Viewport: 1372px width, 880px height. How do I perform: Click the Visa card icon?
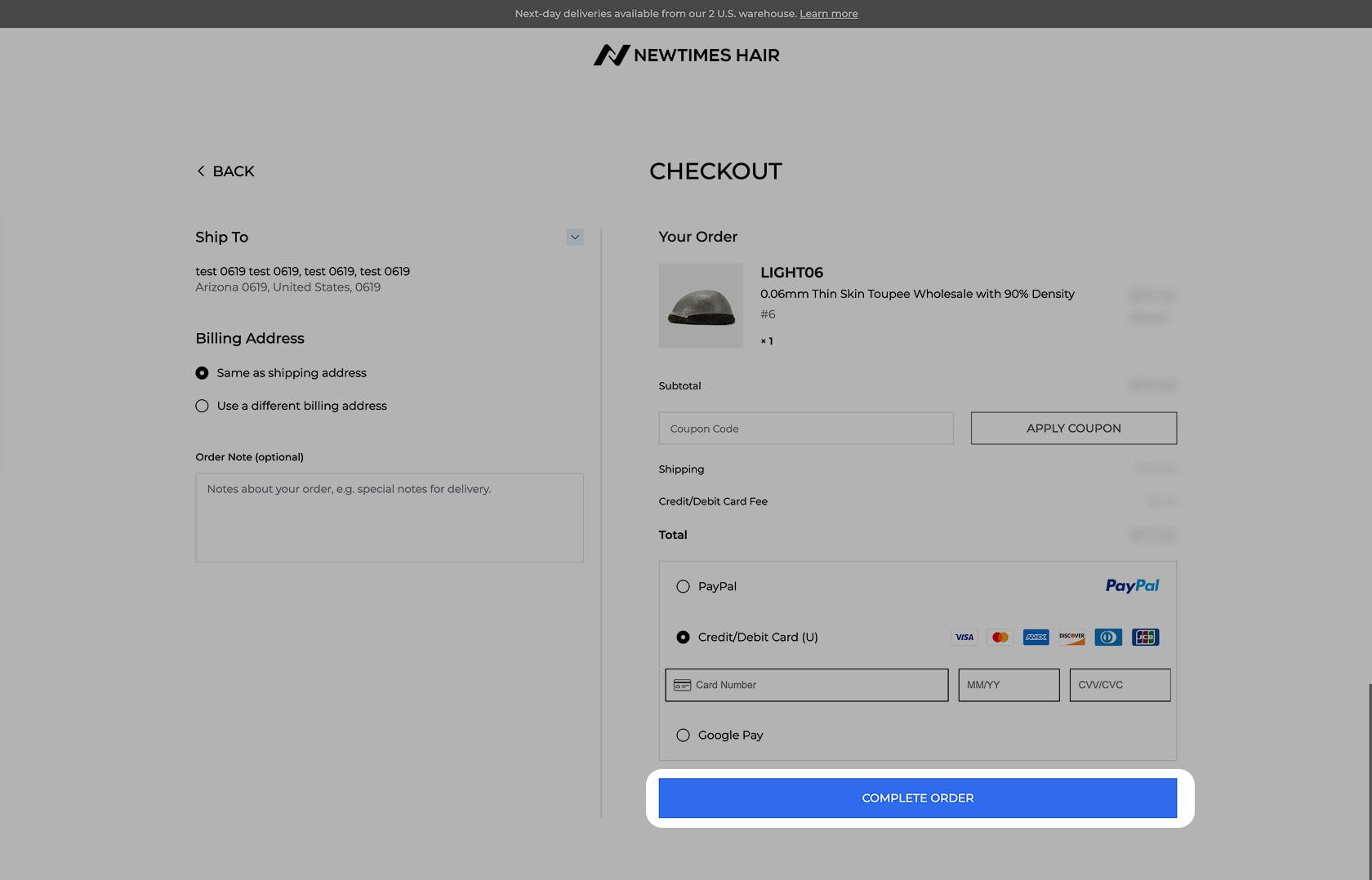[x=964, y=637]
